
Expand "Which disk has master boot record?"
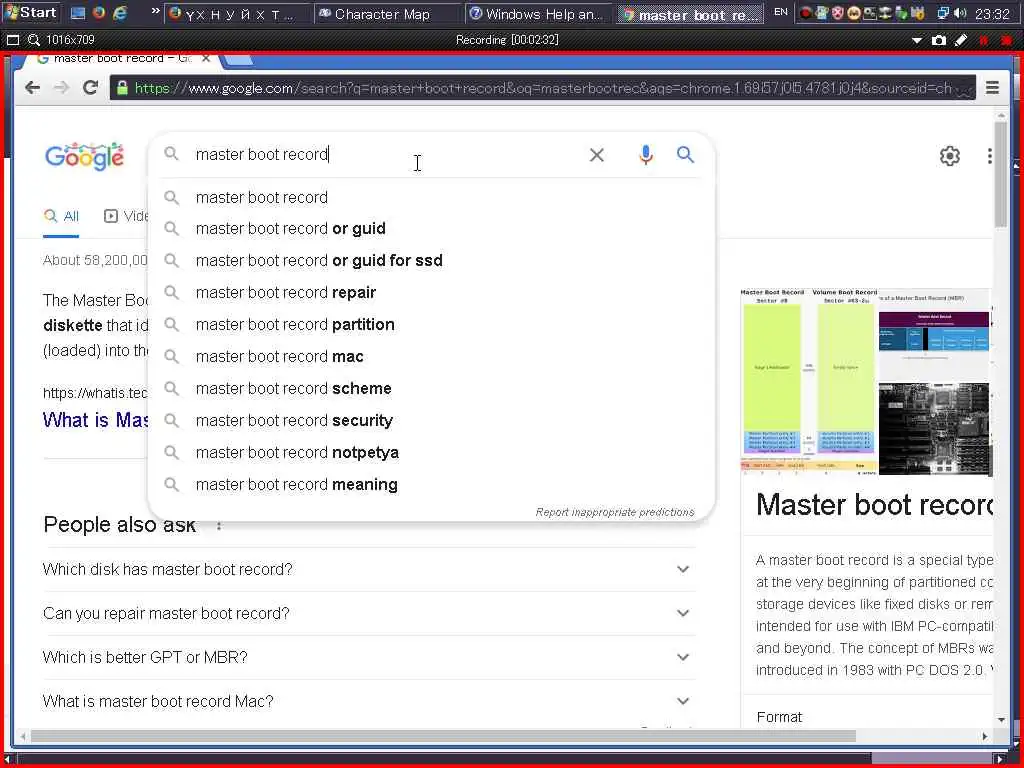(369, 569)
